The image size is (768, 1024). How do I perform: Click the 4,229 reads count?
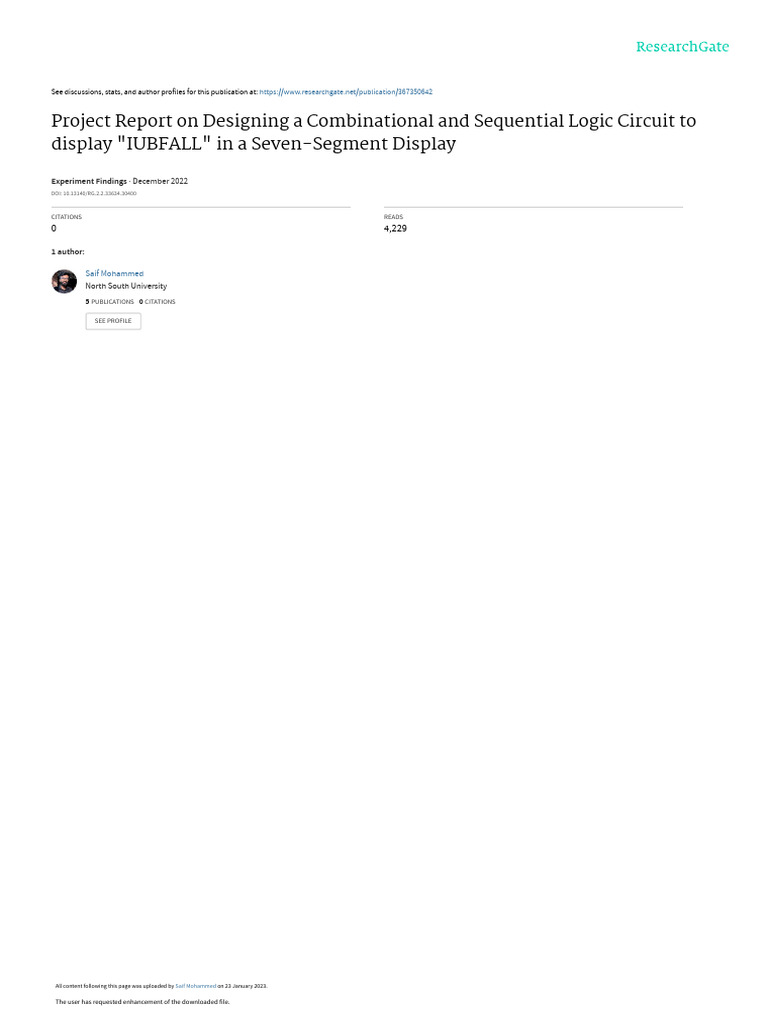tap(395, 229)
